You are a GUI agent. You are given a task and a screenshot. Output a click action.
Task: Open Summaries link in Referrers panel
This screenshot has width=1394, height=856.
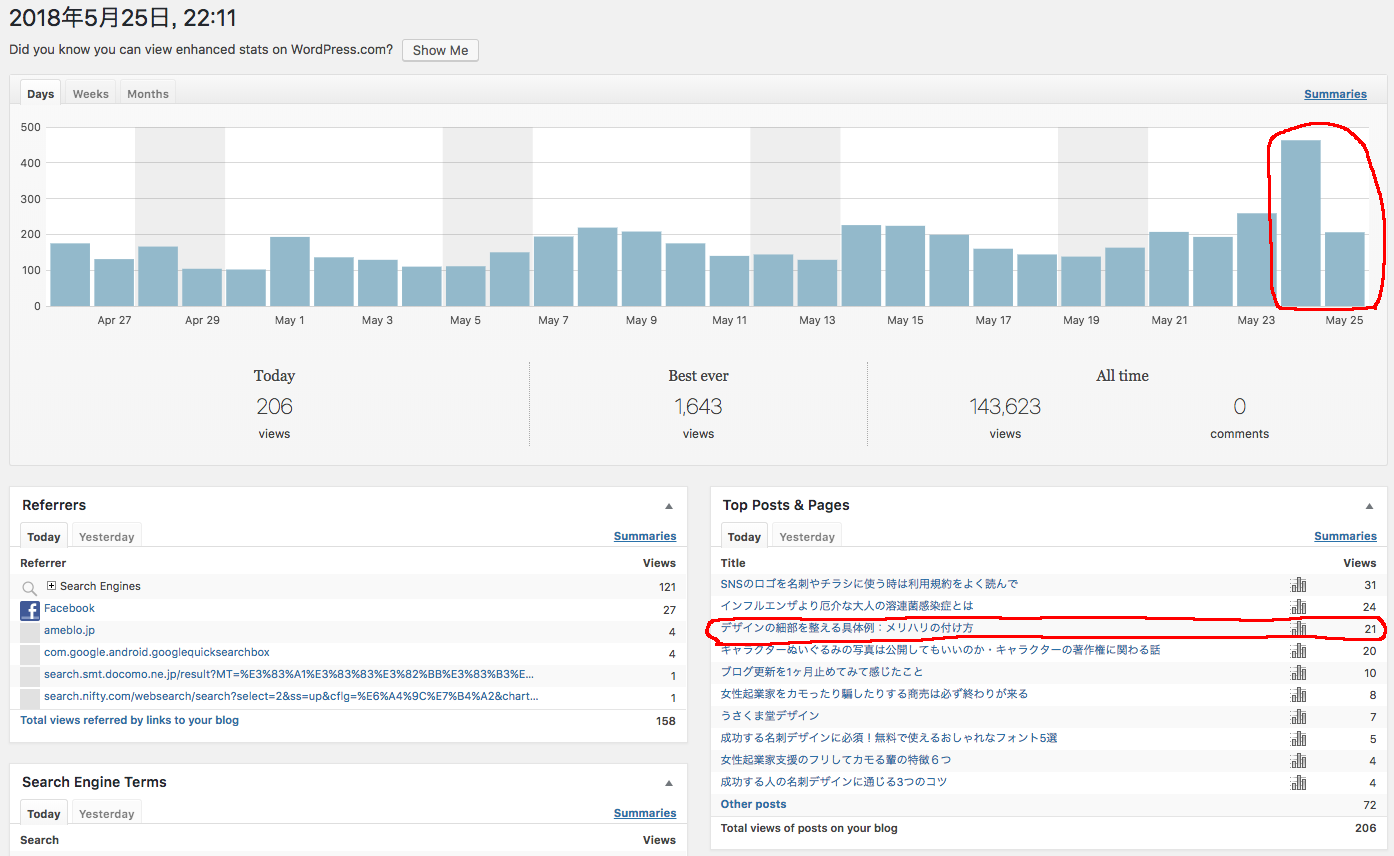pyautogui.click(x=645, y=536)
